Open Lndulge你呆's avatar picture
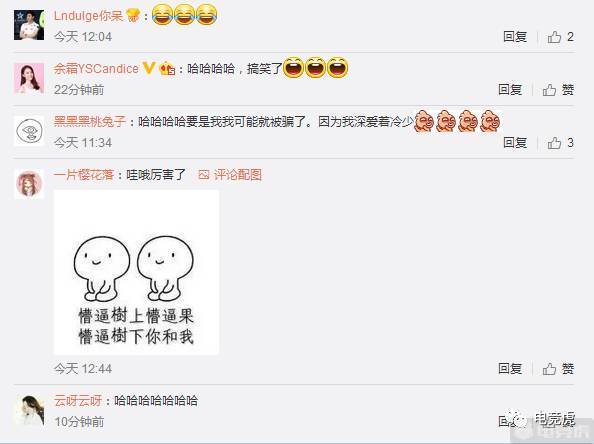Viewport: 594px width, 444px height. coord(29,25)
